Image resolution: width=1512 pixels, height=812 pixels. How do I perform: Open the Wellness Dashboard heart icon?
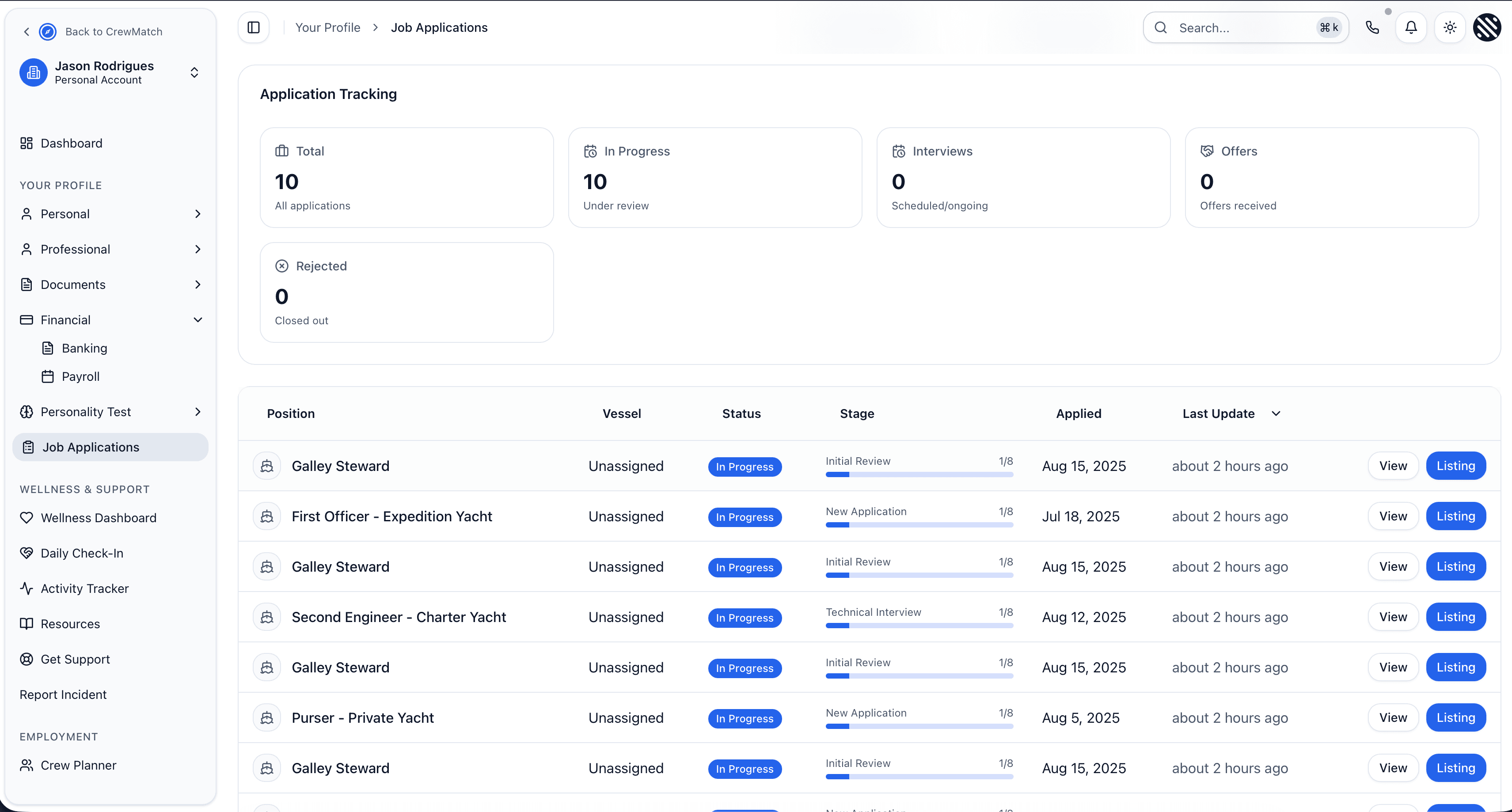(x=27, y=517)
